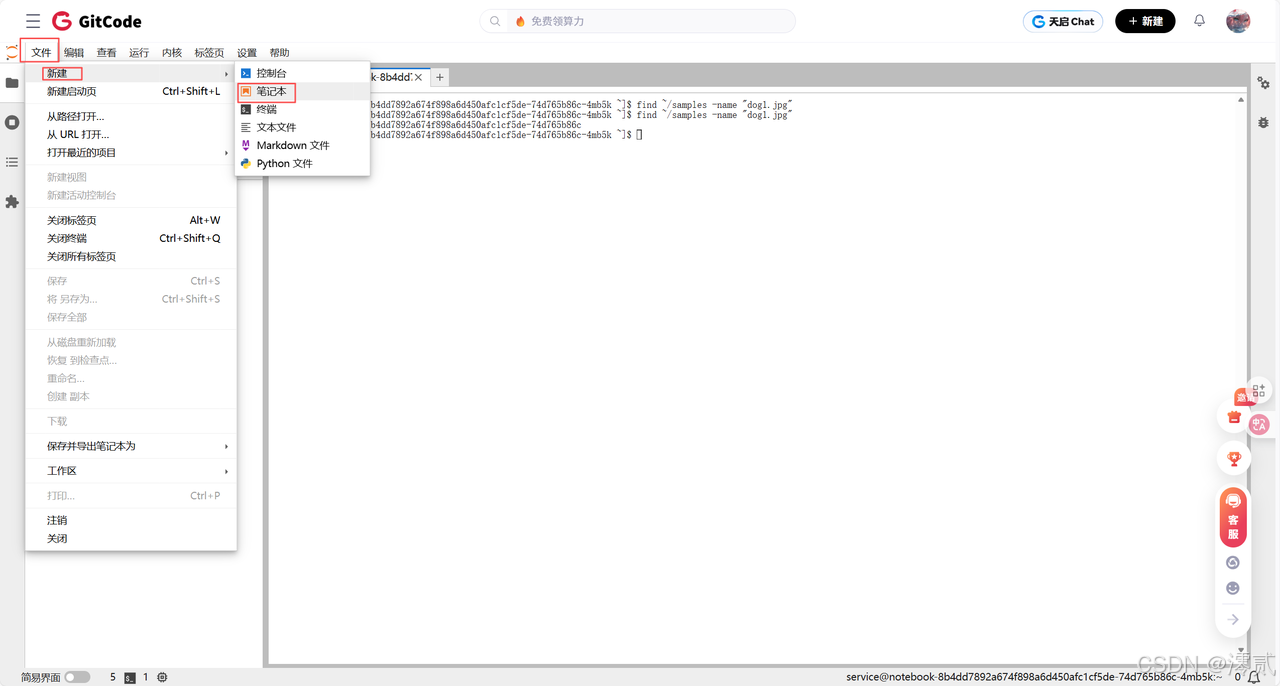Open the notifications bell in the header
This screenshot has width=1280, height=686.
pos(1199,21)
